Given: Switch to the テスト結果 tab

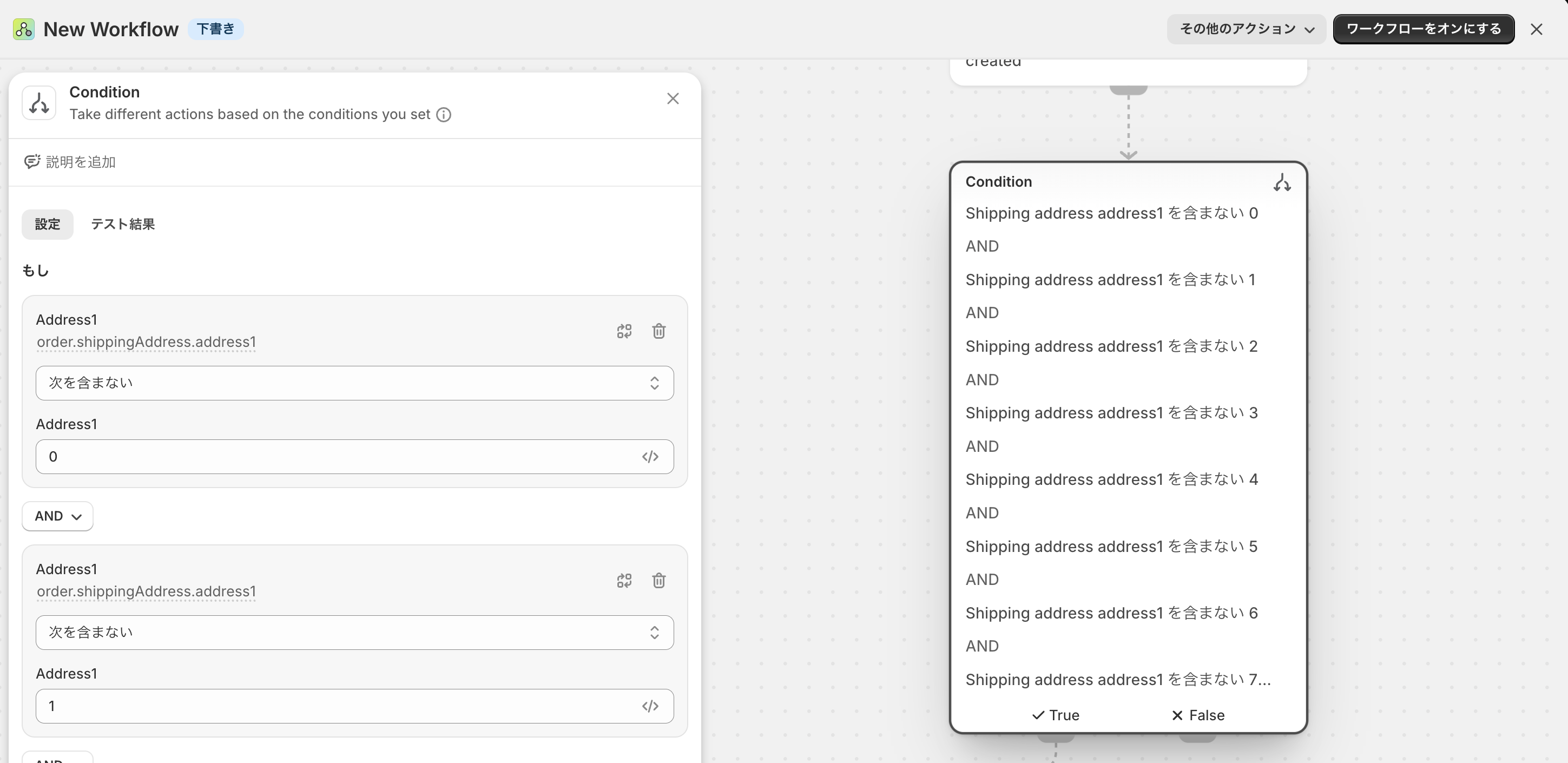Looking at the screenshot, I should [123, 224].
